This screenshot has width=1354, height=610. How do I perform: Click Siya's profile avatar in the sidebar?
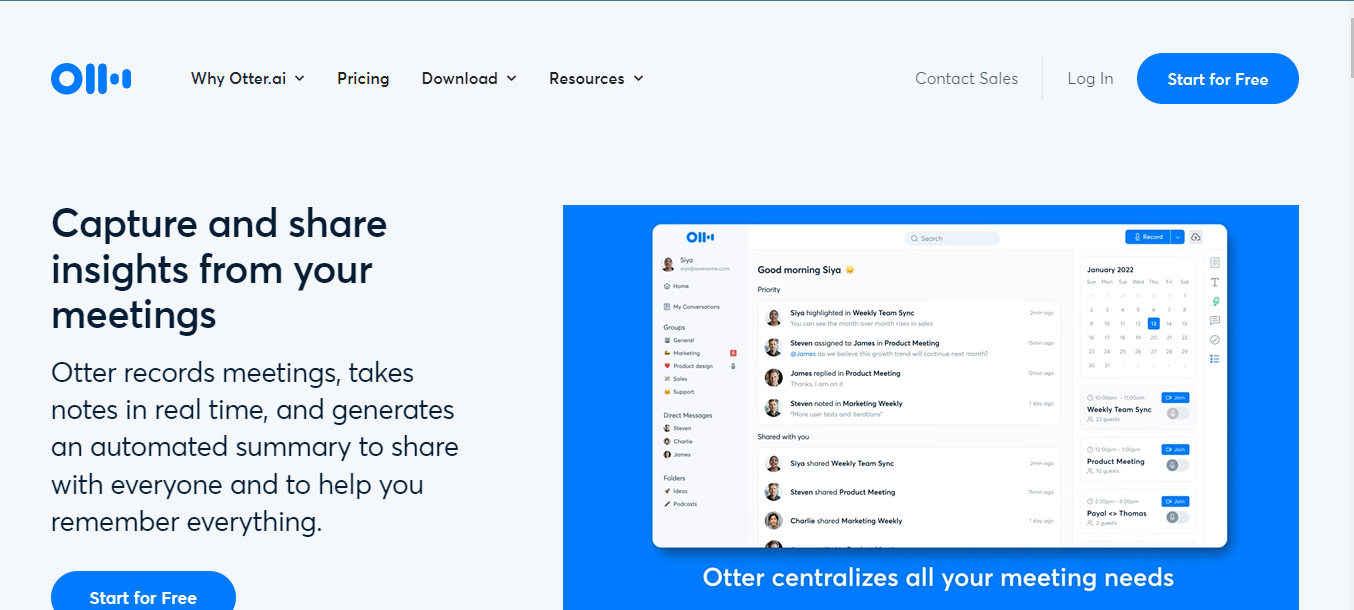click(668, 264)
